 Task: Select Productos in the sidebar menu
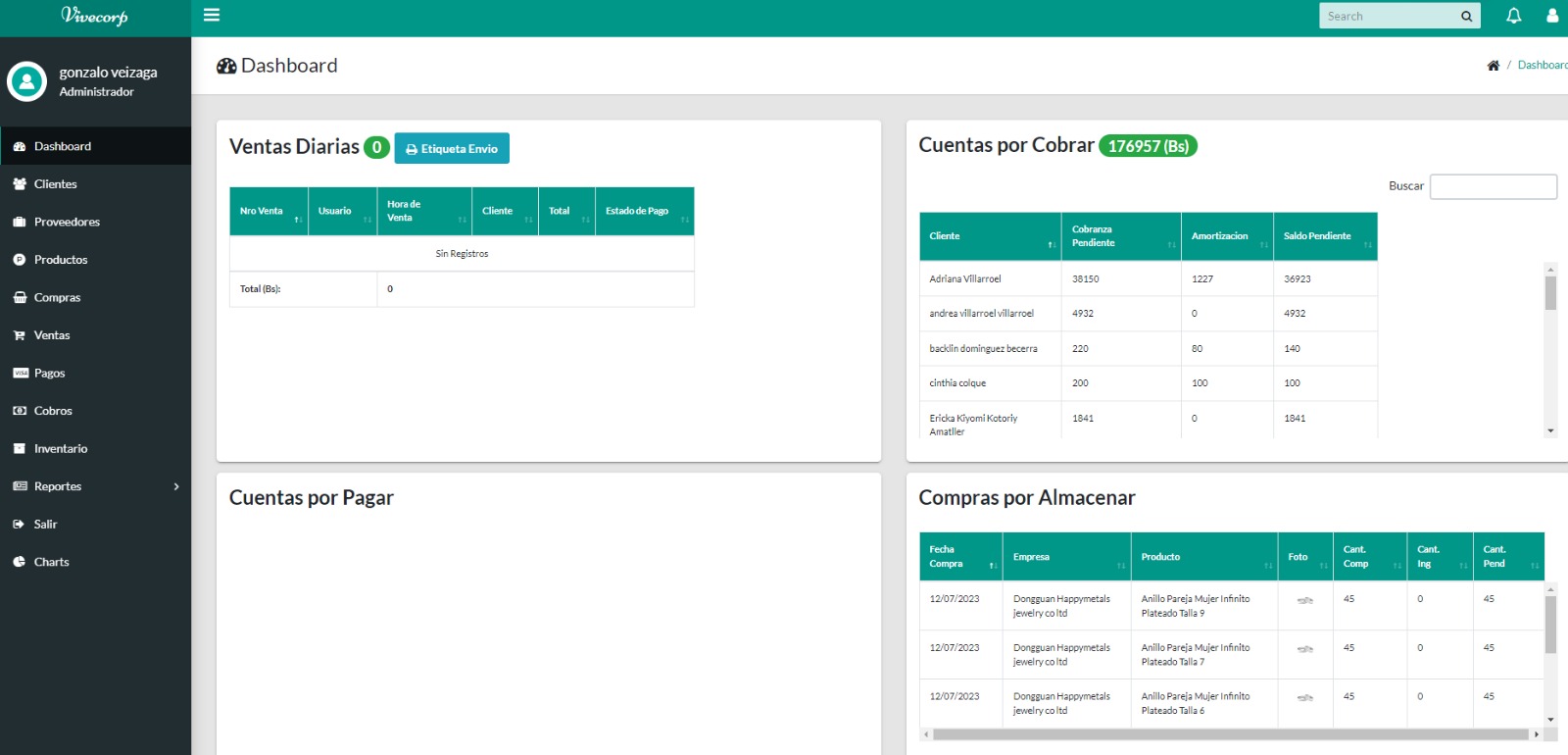[60, 260]
